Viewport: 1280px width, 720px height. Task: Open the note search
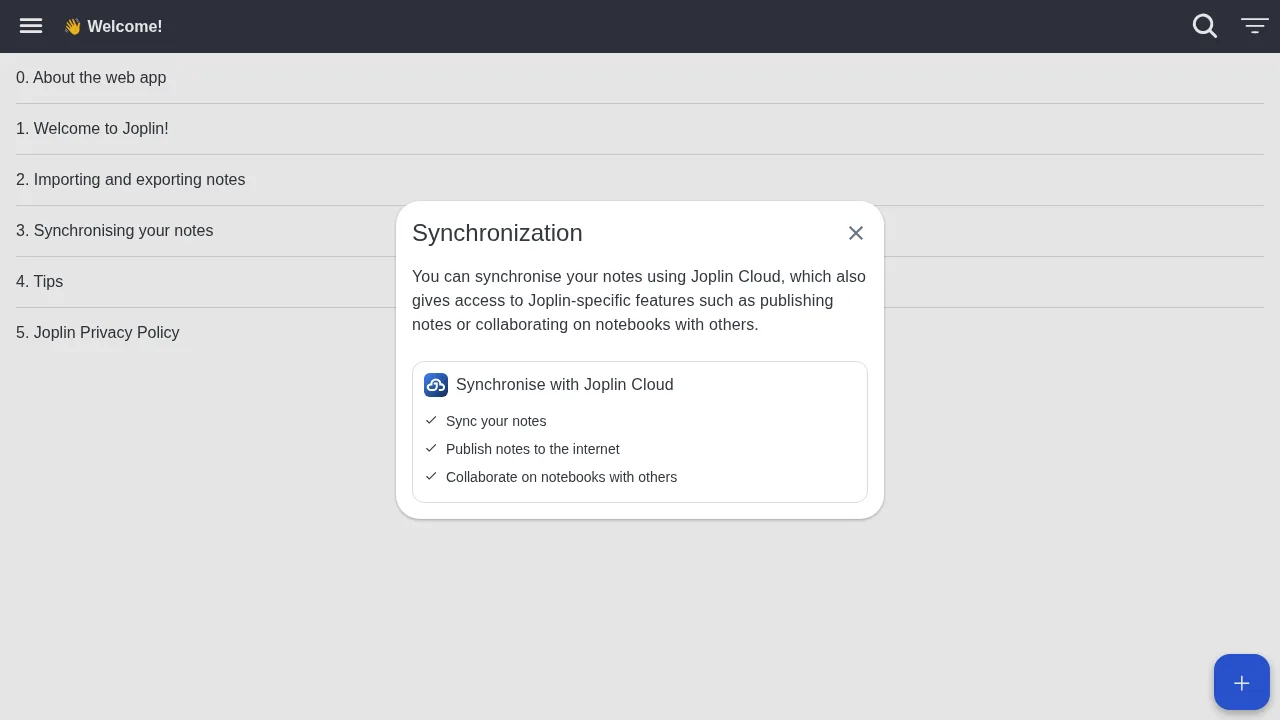tap(1205, 26)
